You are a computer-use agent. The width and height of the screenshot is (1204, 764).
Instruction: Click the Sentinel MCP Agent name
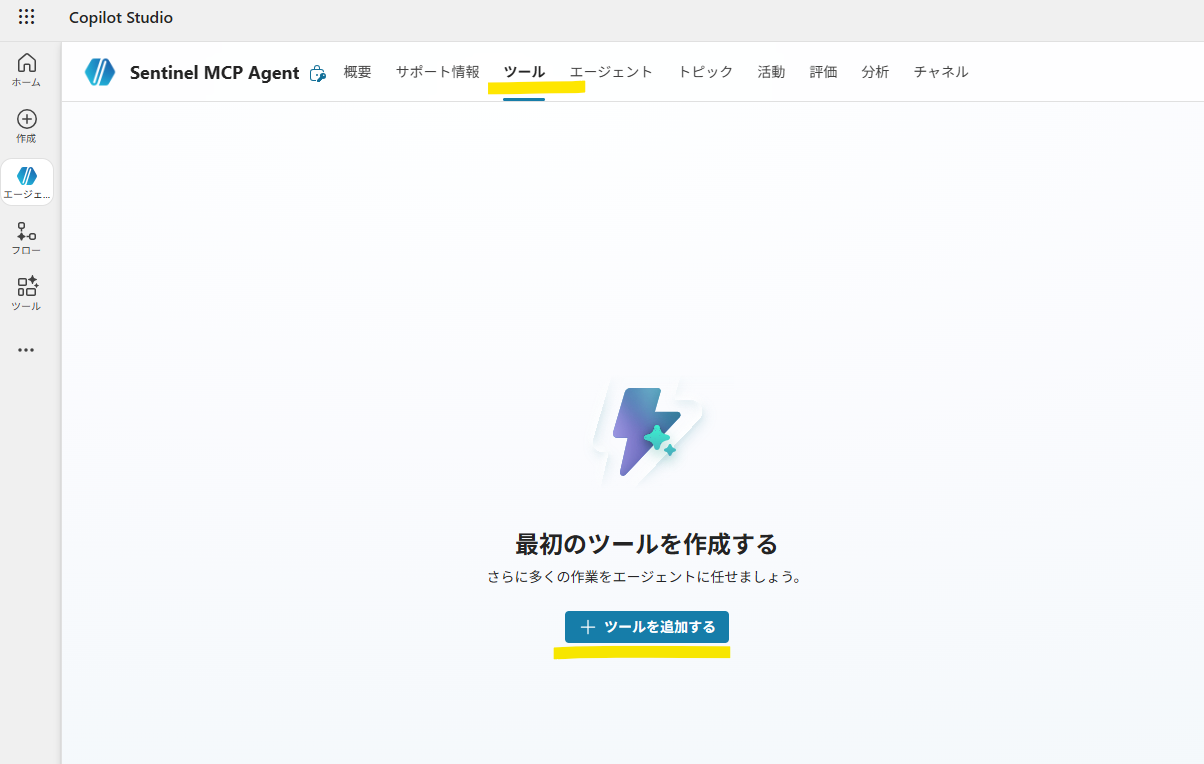(x=214, y=73)
